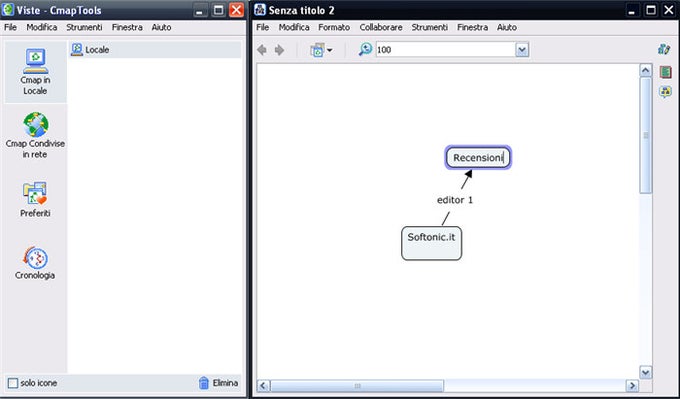Open the Formato menu
Screen dimensions: 680x399
tap(334, 27)
